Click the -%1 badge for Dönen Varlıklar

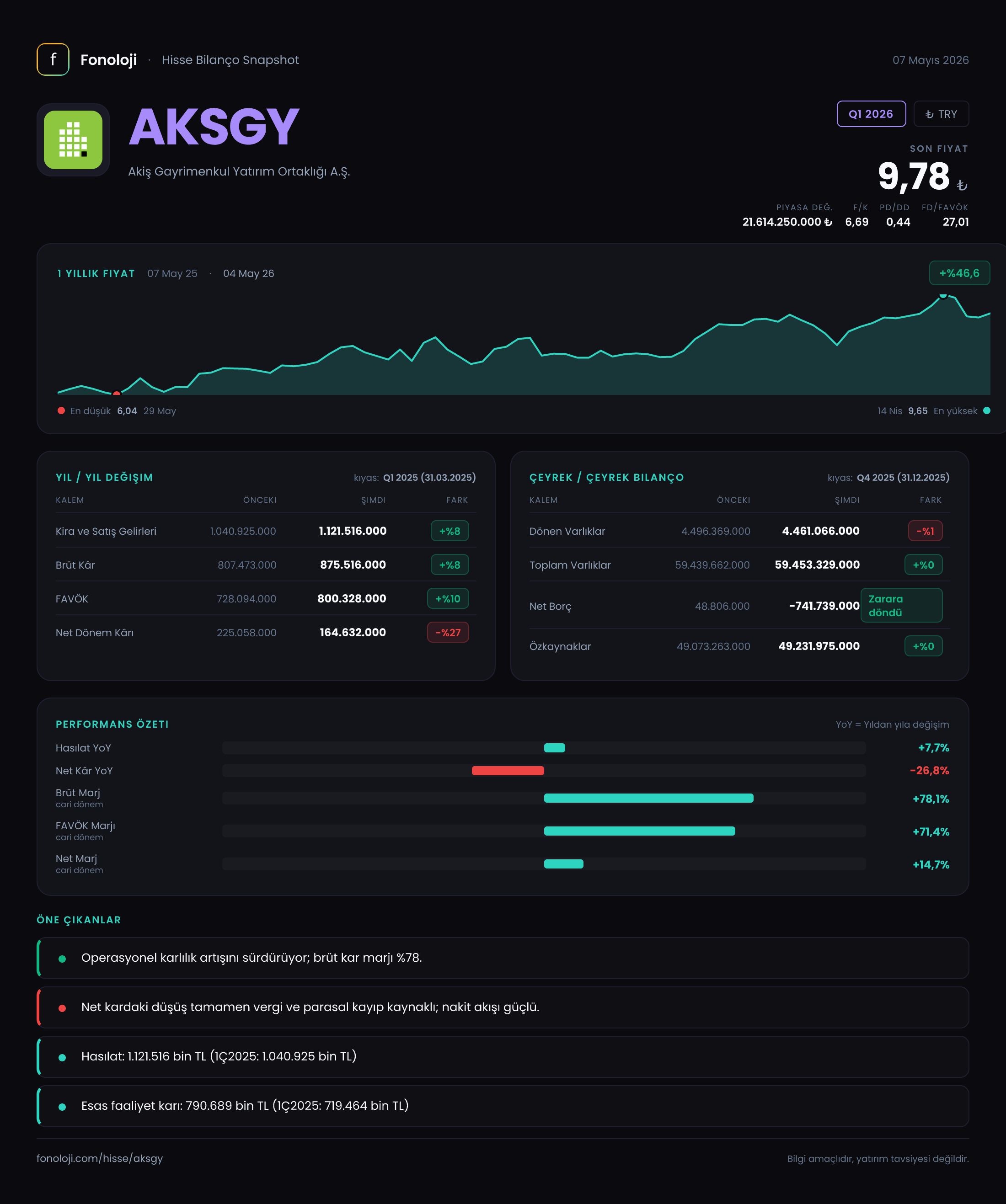(925, 531)
